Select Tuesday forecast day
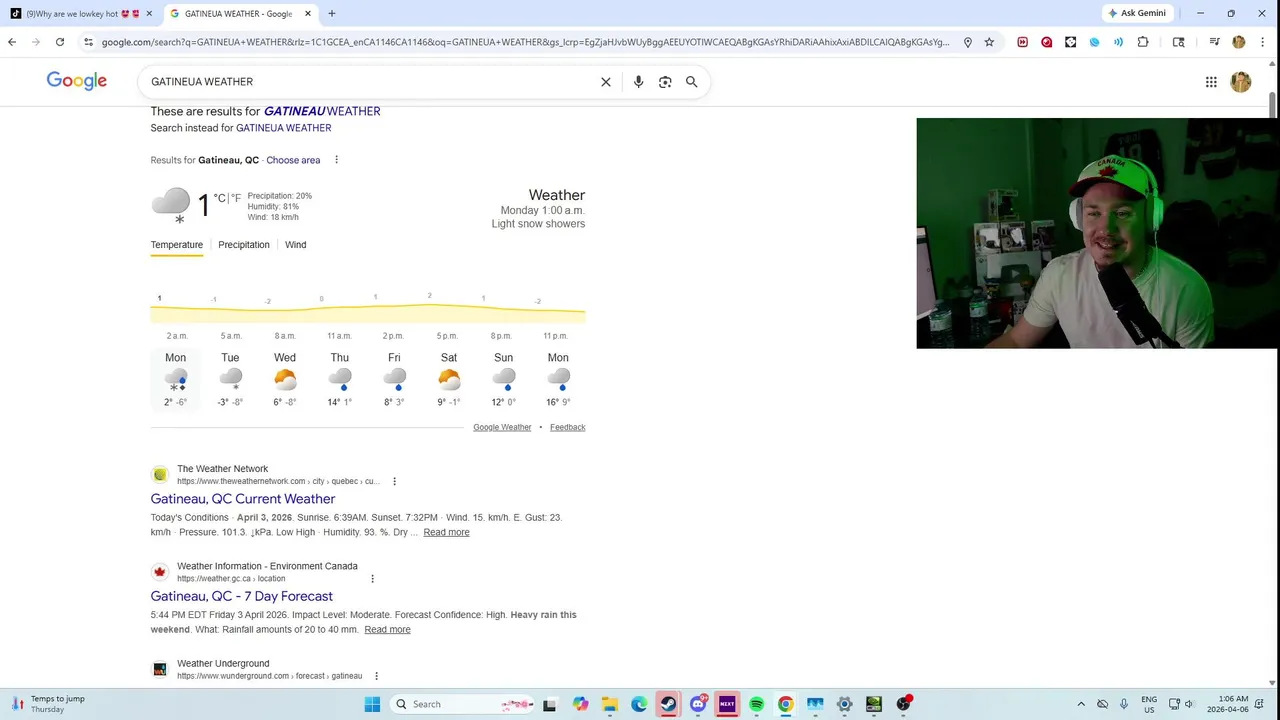Viewport: 1280px width, 720px height. point(230,380)
